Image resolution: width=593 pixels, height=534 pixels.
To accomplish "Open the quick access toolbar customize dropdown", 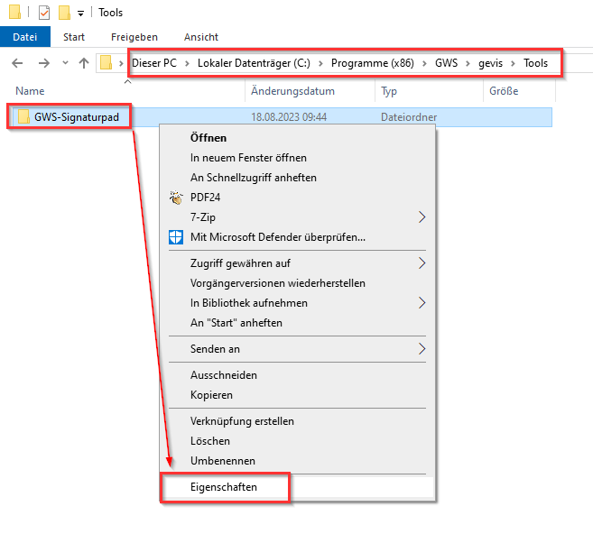I will [81, 14].
